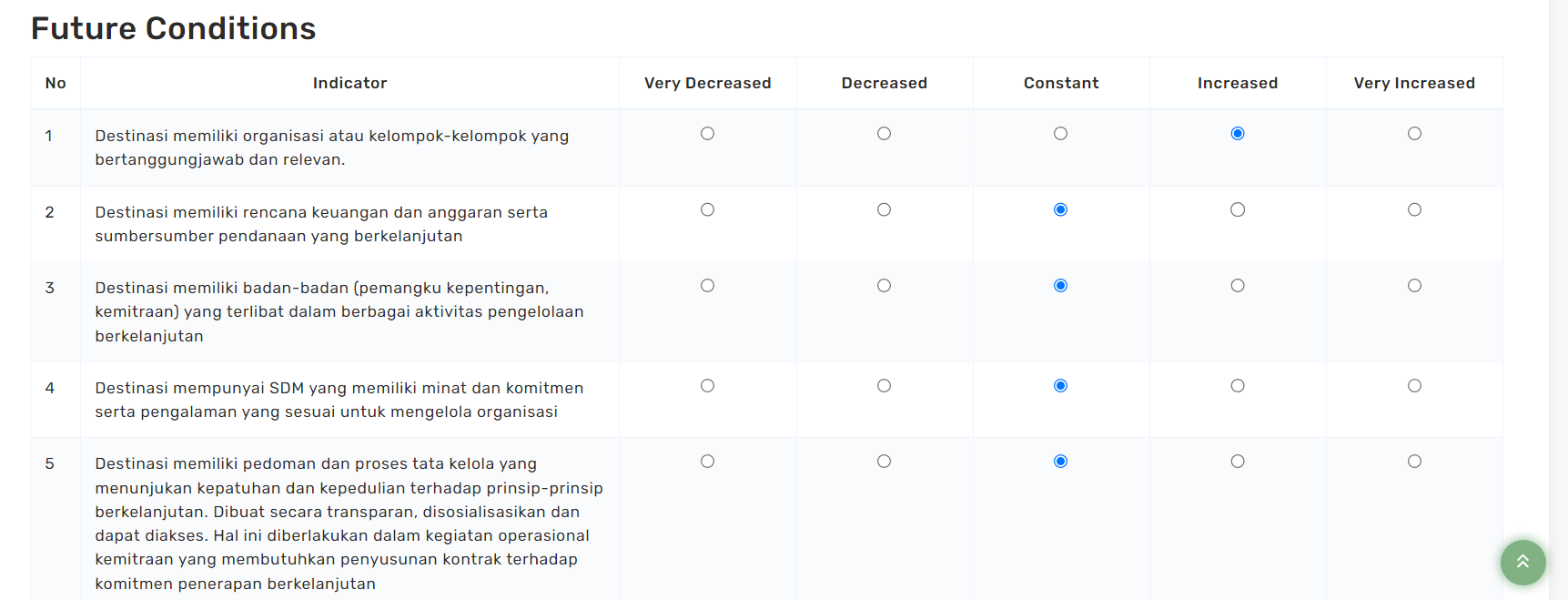Viewport: 1568px width, 600px height.
Task: Choose Increased for indicator 3
Action: [x=1238, y=286]
